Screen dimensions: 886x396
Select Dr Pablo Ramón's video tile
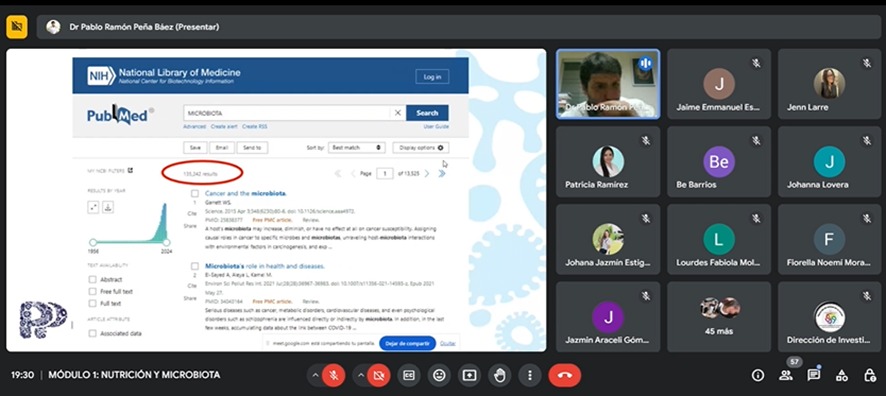tap(607, 84)
